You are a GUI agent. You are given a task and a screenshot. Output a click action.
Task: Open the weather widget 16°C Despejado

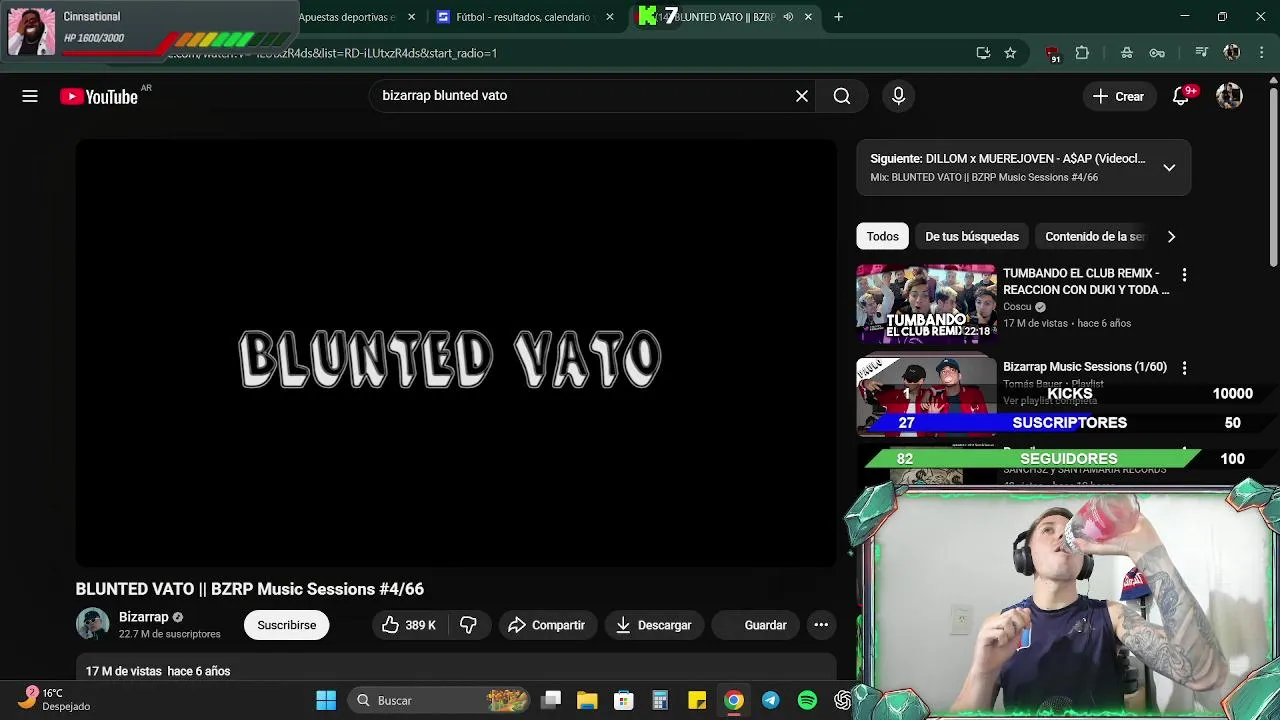[55, 699]
